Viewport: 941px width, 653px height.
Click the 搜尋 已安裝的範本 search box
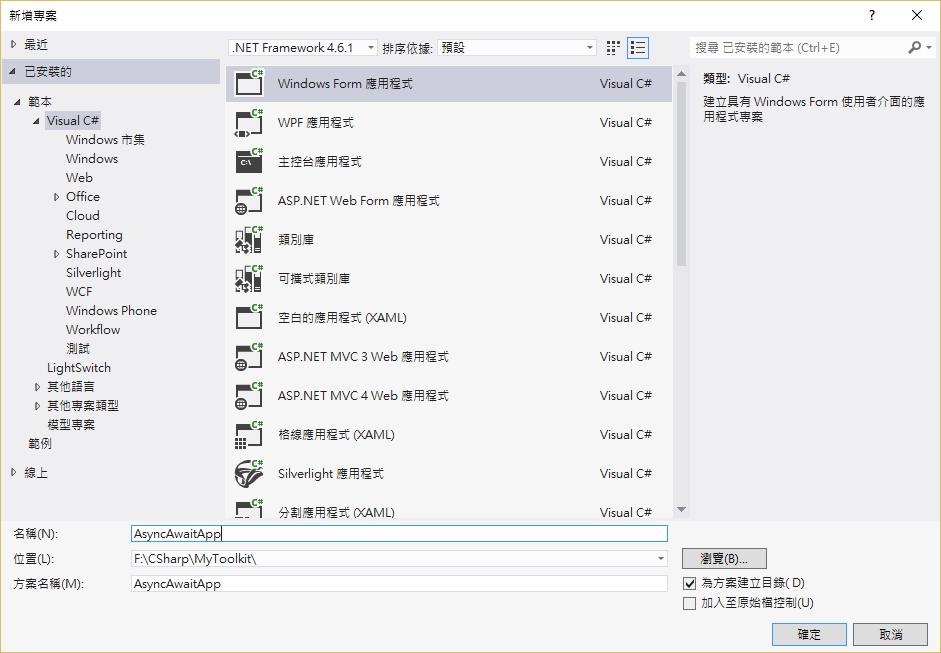(x=798, y=47)
